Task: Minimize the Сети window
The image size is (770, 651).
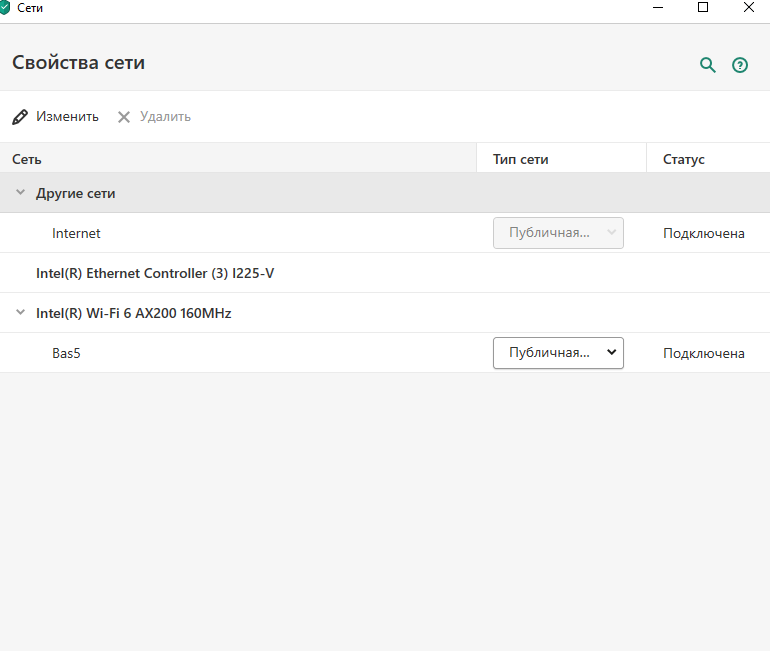Action: click(x=658, y=7)
